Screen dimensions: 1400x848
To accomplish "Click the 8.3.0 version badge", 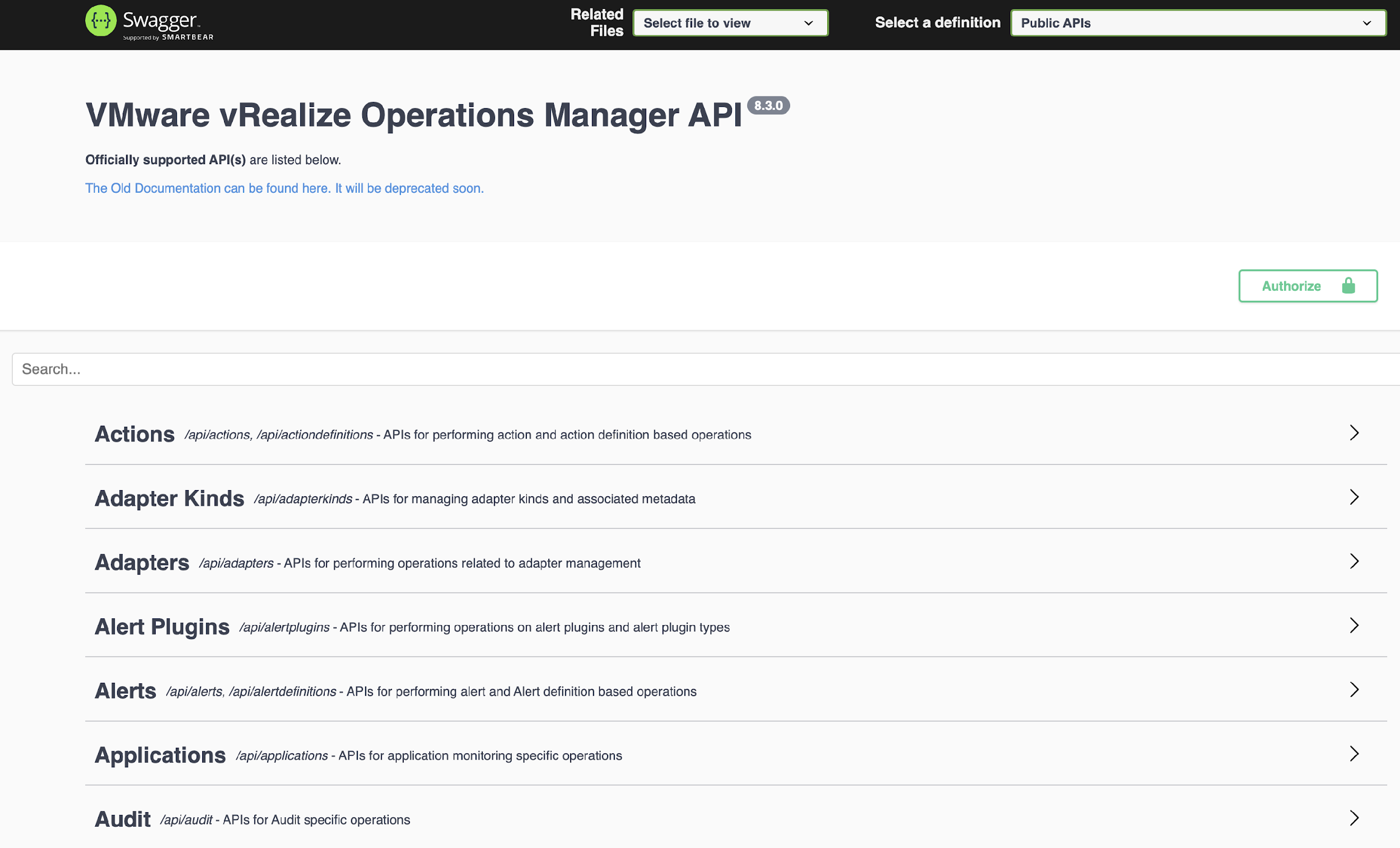I will pos(768,106).
